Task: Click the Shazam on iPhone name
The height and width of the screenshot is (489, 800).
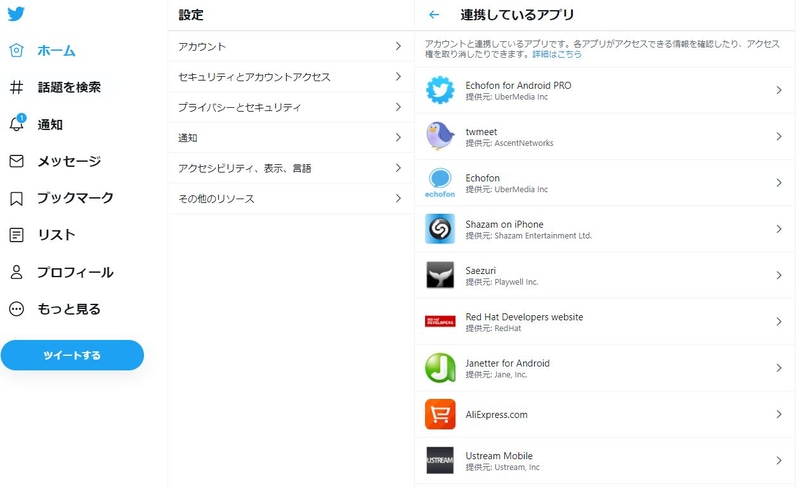Action: (x=504, y=224)
